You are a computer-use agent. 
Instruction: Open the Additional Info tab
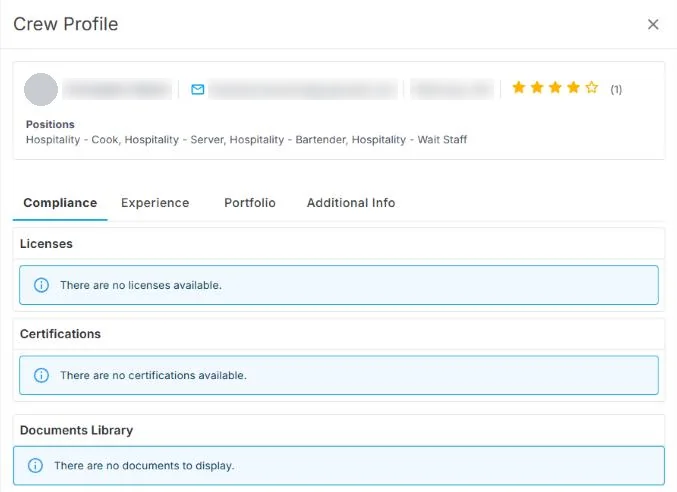(x=351, y=203)
